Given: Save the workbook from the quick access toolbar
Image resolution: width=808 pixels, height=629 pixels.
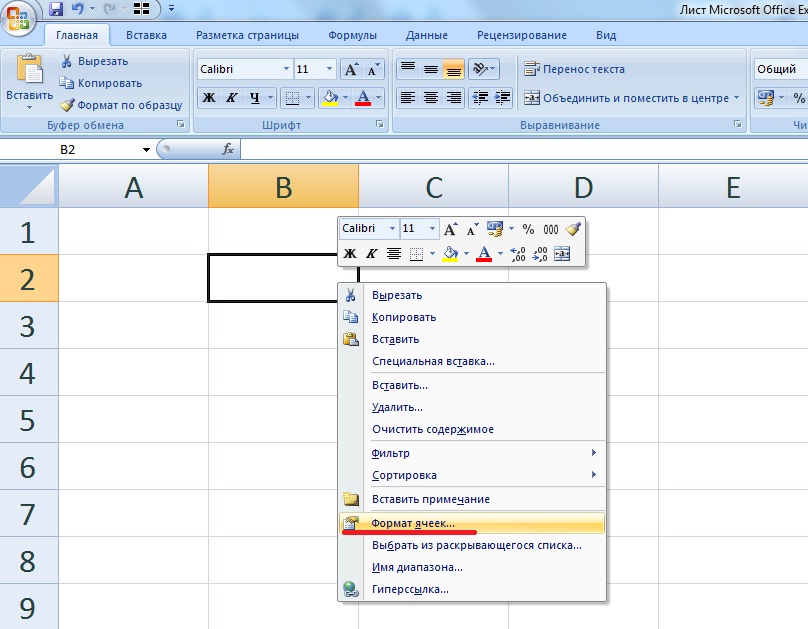Looking at the screenshot, I should coord(56,9).
